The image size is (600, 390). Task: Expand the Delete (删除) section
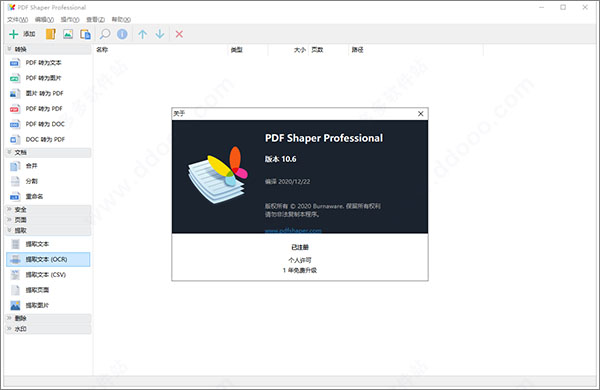click(48, 318)
